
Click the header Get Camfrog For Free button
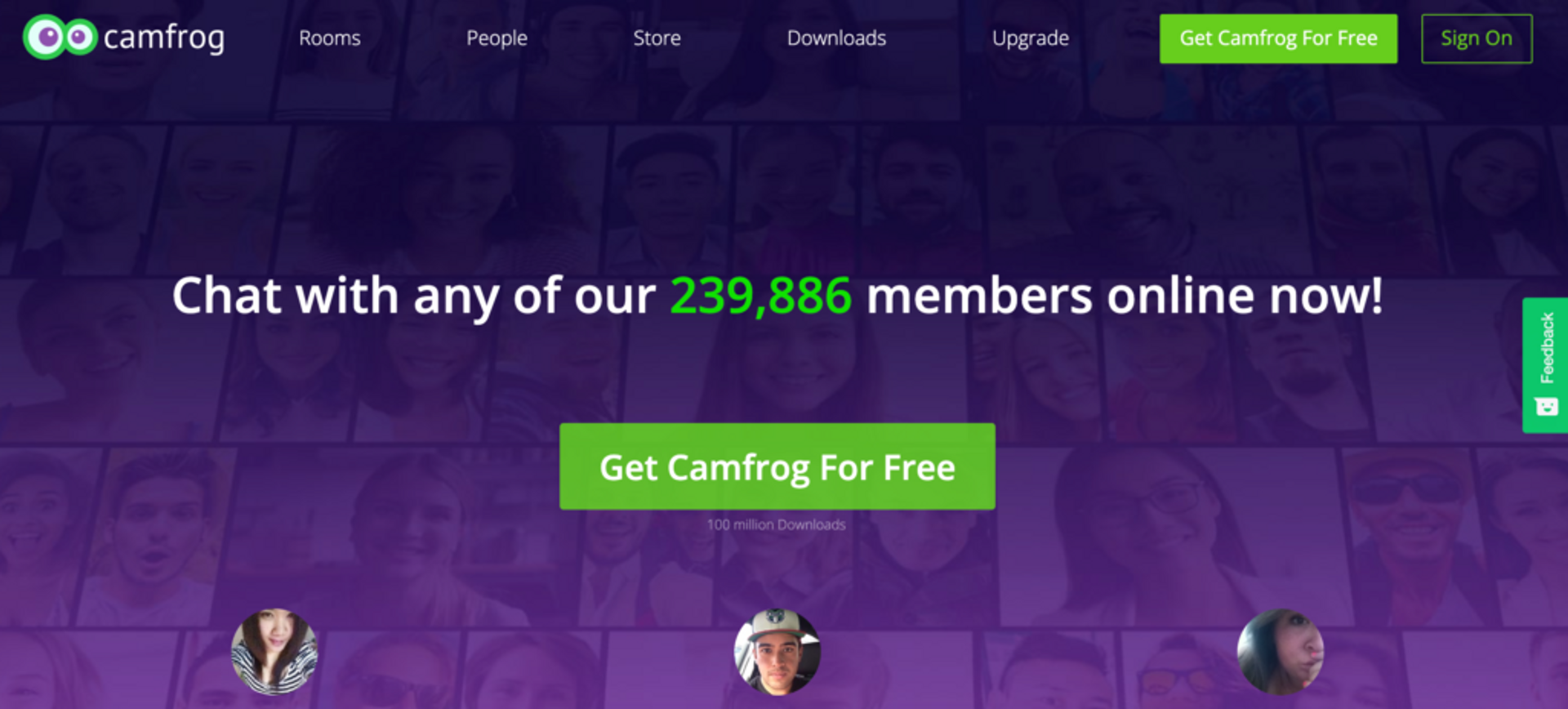click(x=1278, y=38)
